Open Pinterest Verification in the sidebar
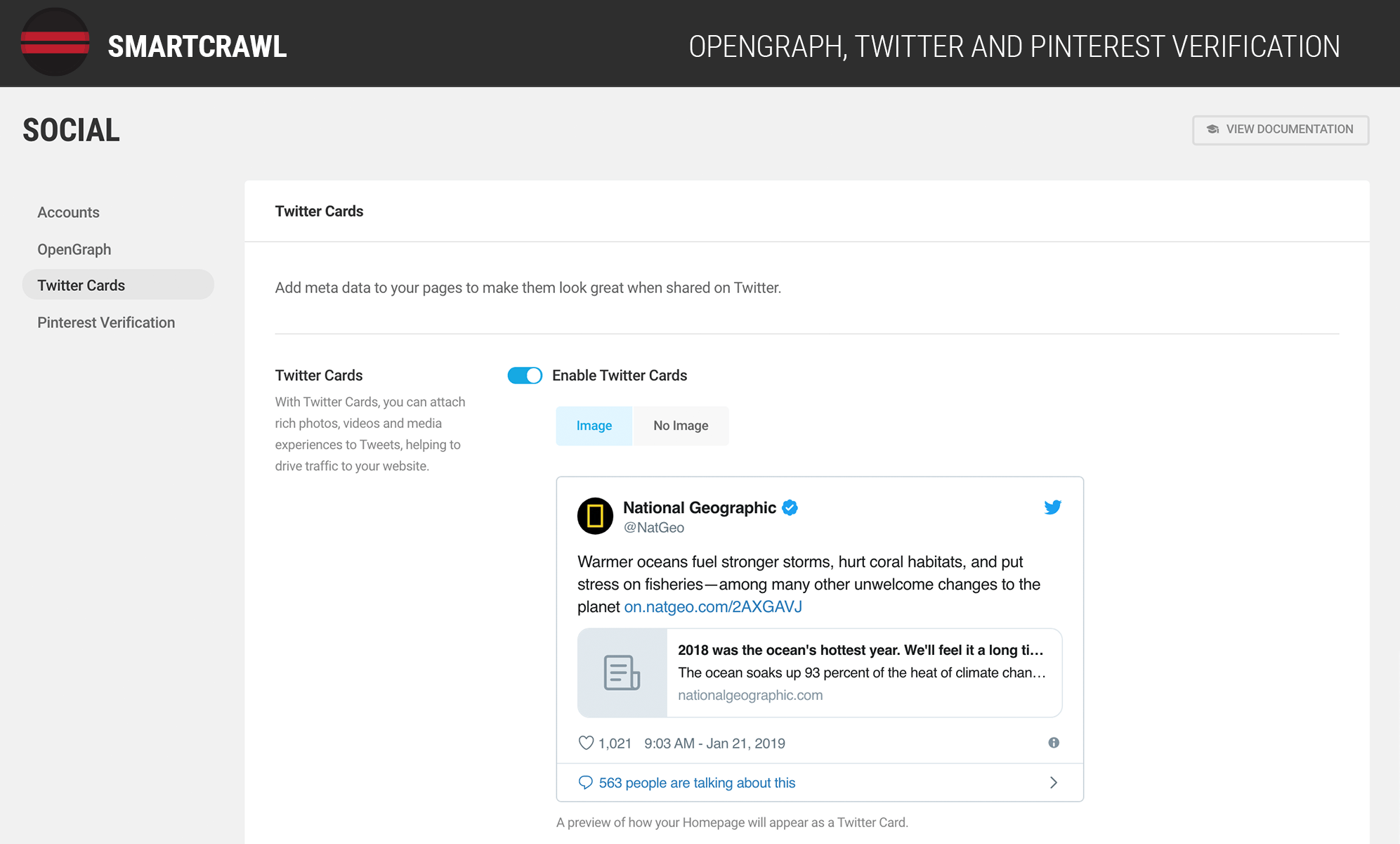1400x844 pixels. click(x=106, y=323)
